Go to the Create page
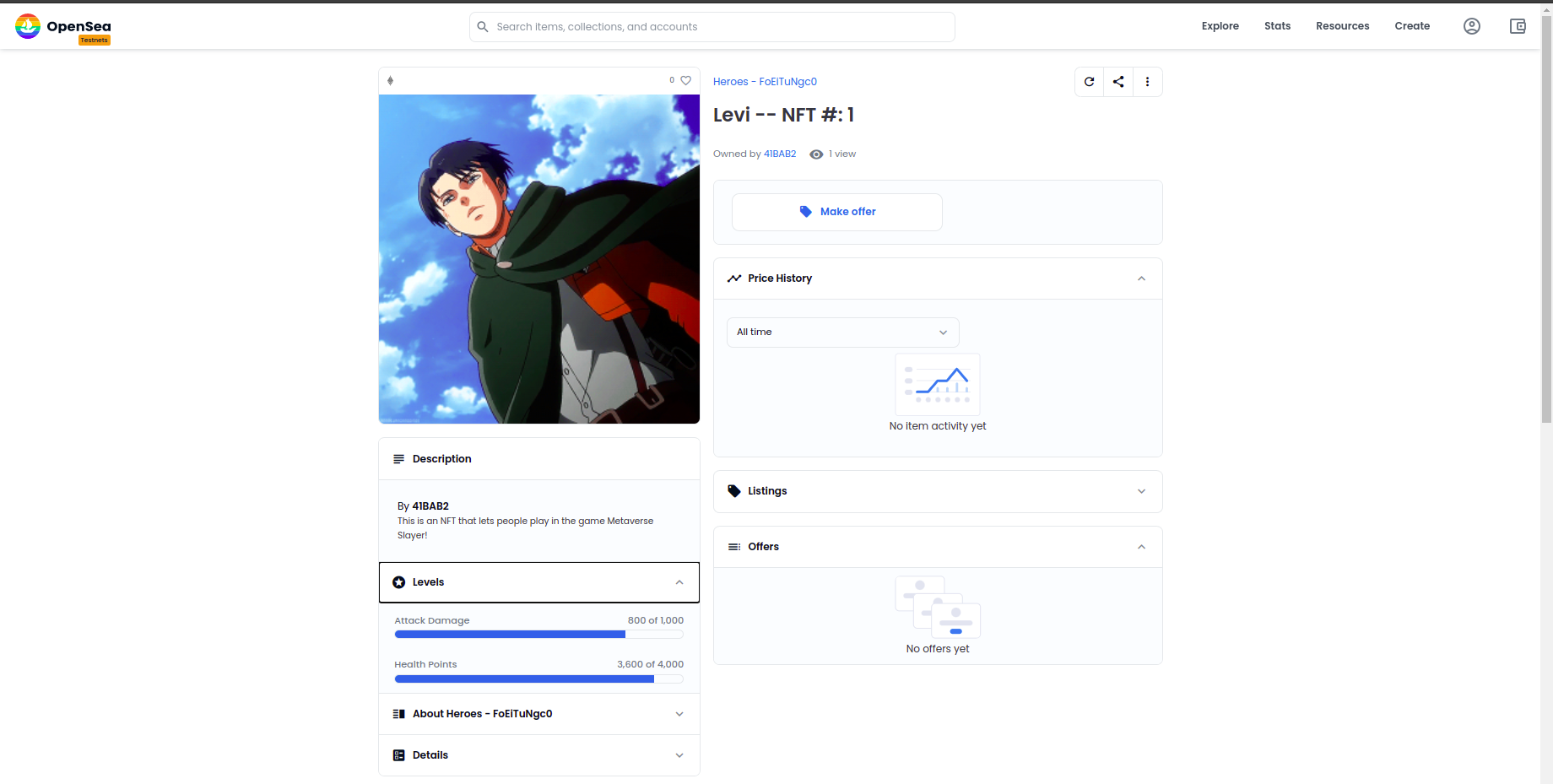 point(1412,26)
